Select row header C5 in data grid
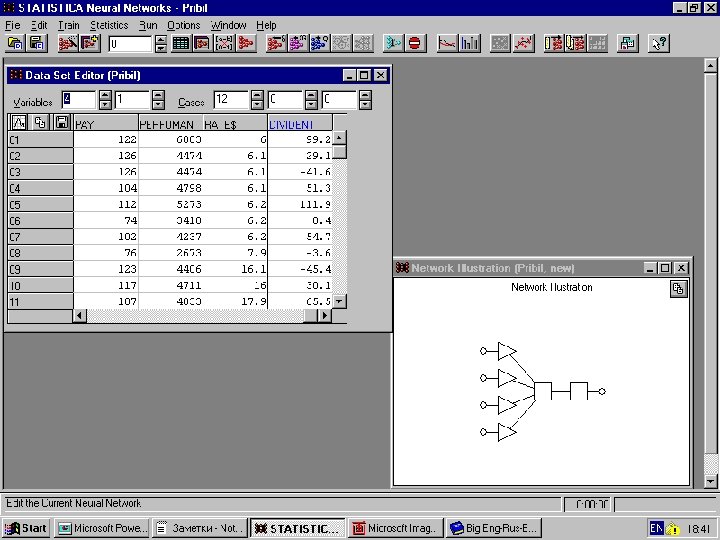The image size is (720, 540). click(38, 204)
